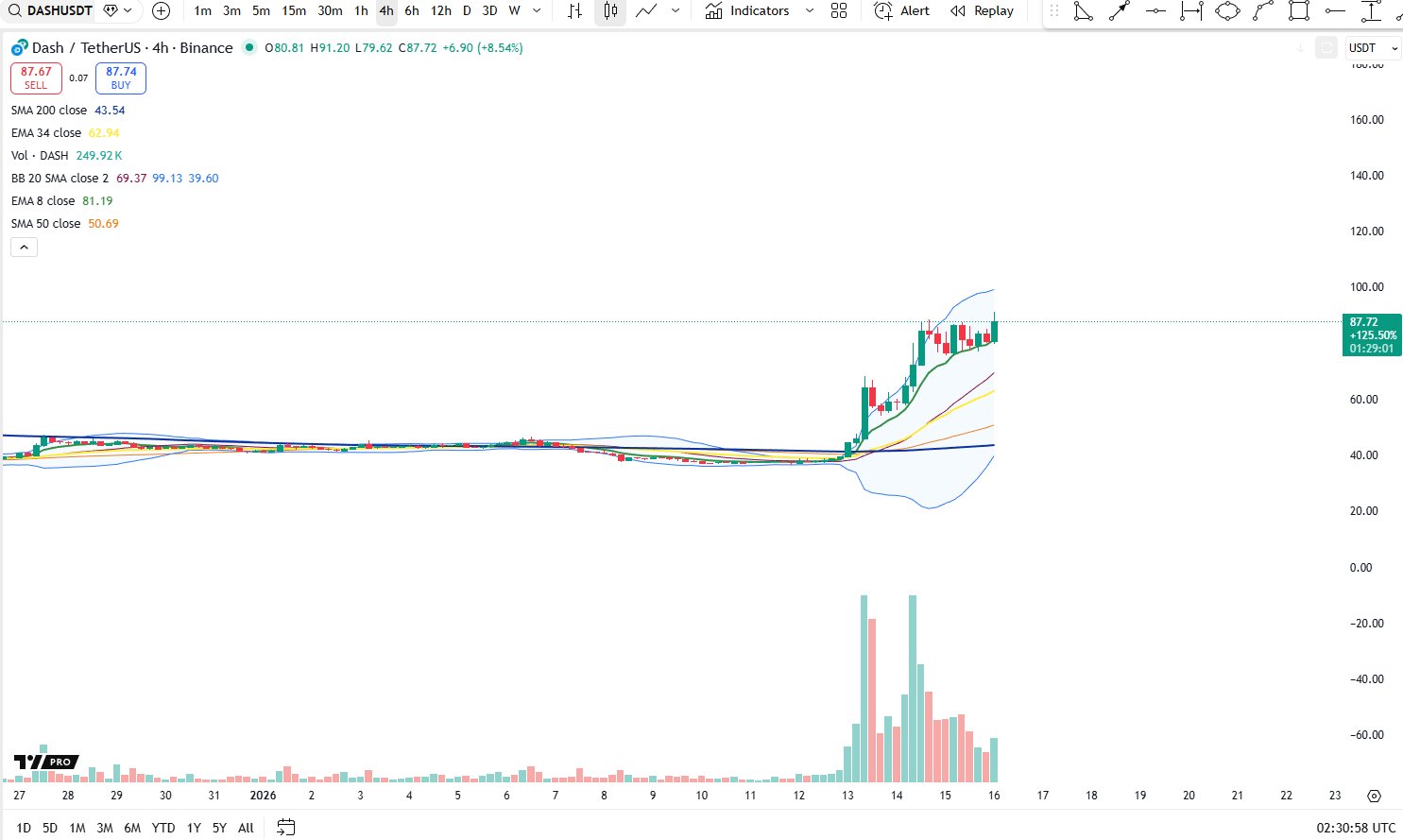Image resolution: width=1403 pixels, height=840 pixels.
Task: Select the curve drawing tool
Action: coord(1263,11)
